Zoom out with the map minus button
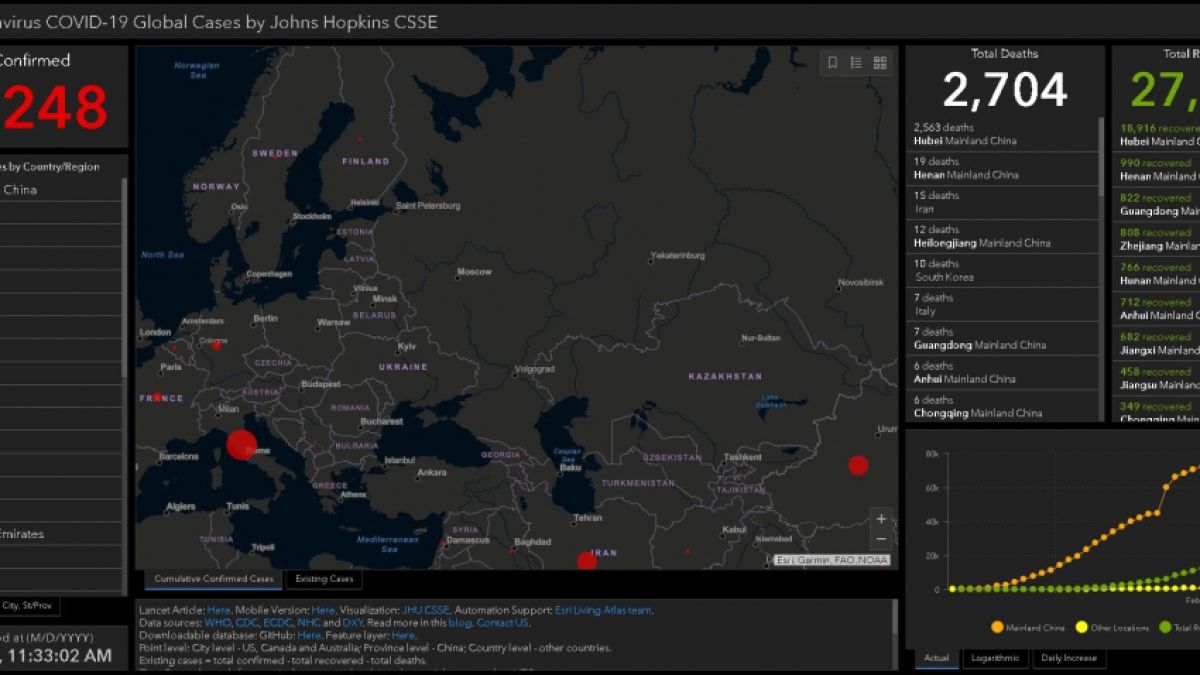Screen dimensions: 1200x675 click(880, 540)
